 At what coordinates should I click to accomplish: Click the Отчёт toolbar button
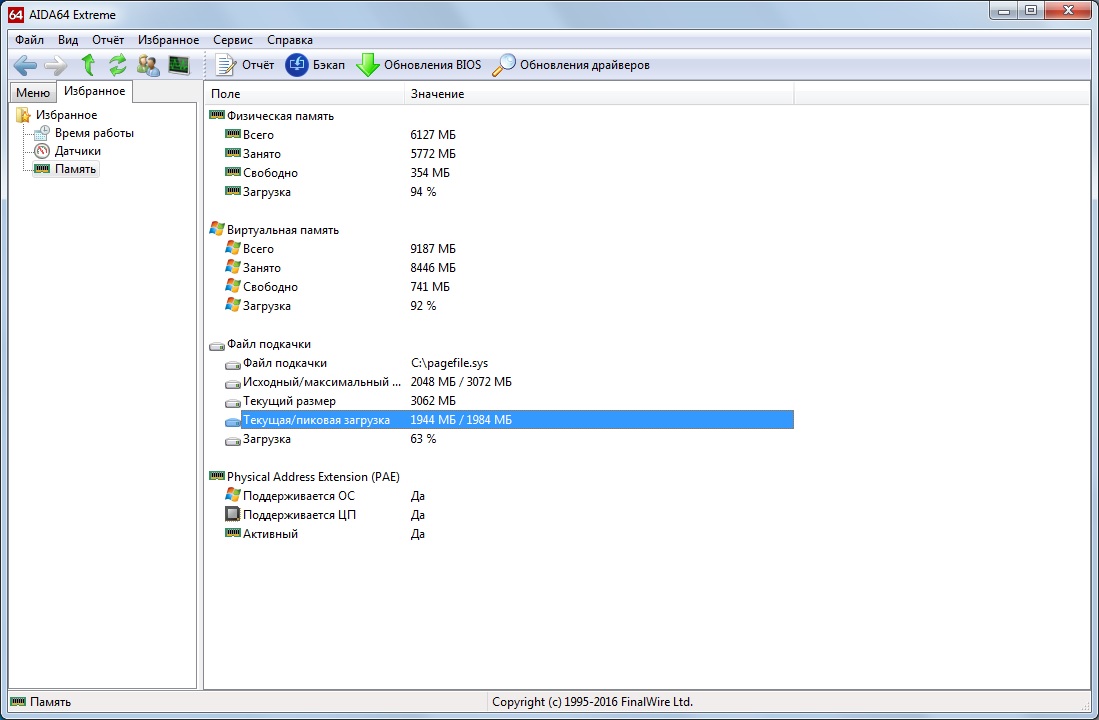[x=245, y=65]
